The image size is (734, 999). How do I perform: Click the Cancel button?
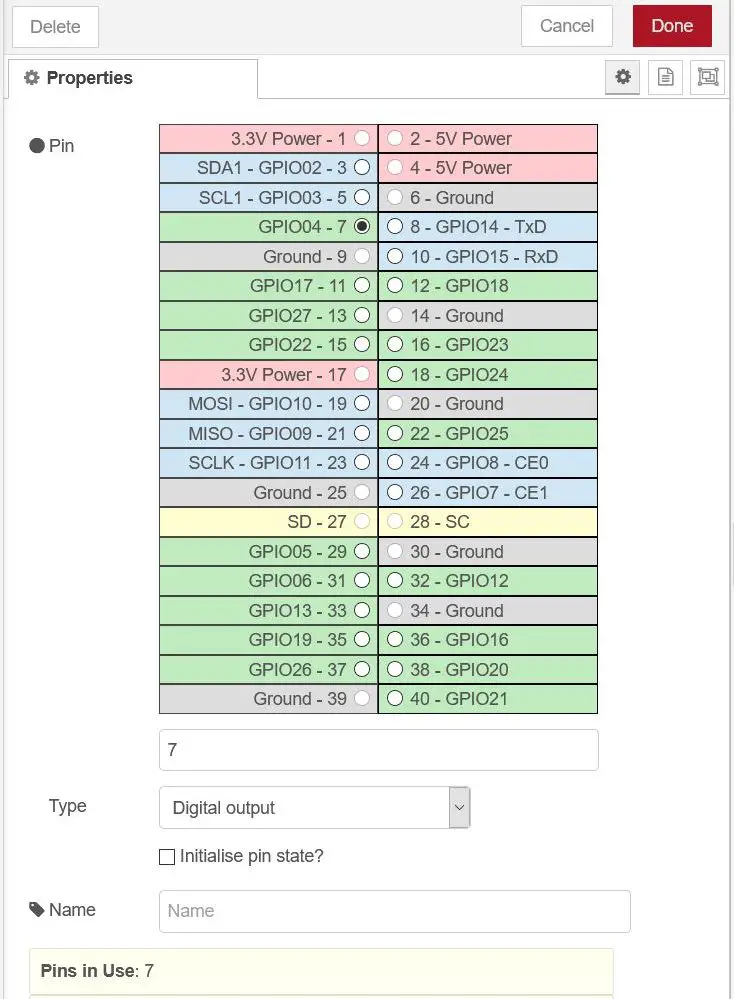(x=566, y=26)
